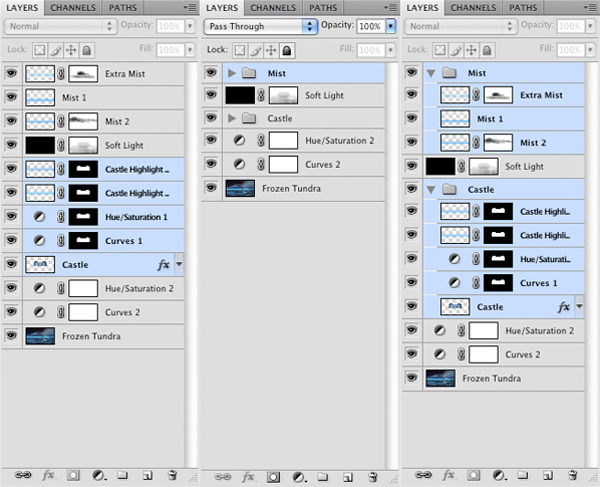Delete layer with the left panel's trash icon
Screen dimensions: 600x487
[173, 475]
